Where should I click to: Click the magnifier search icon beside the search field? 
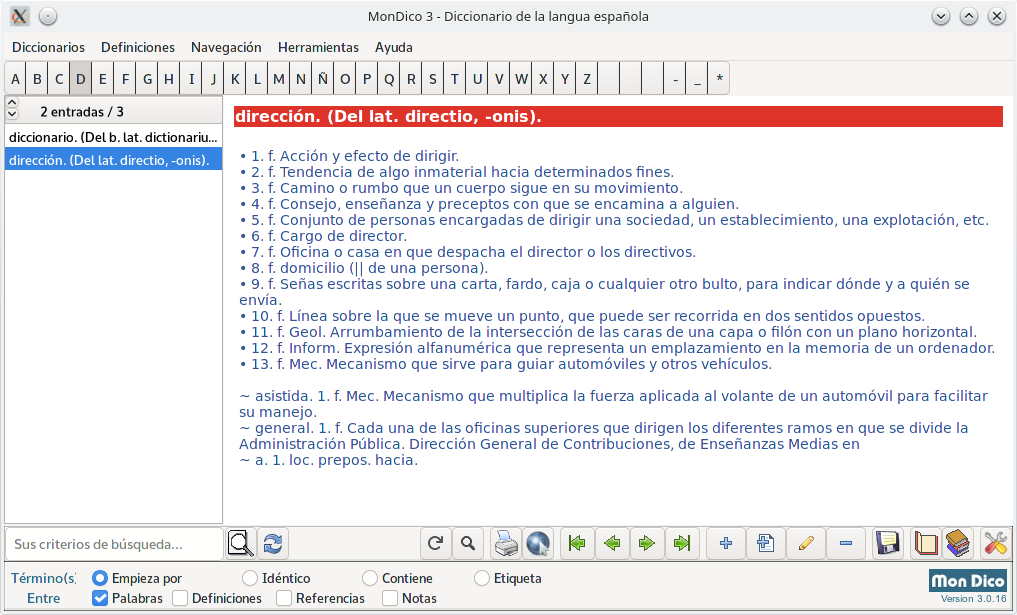coord(241,544)
